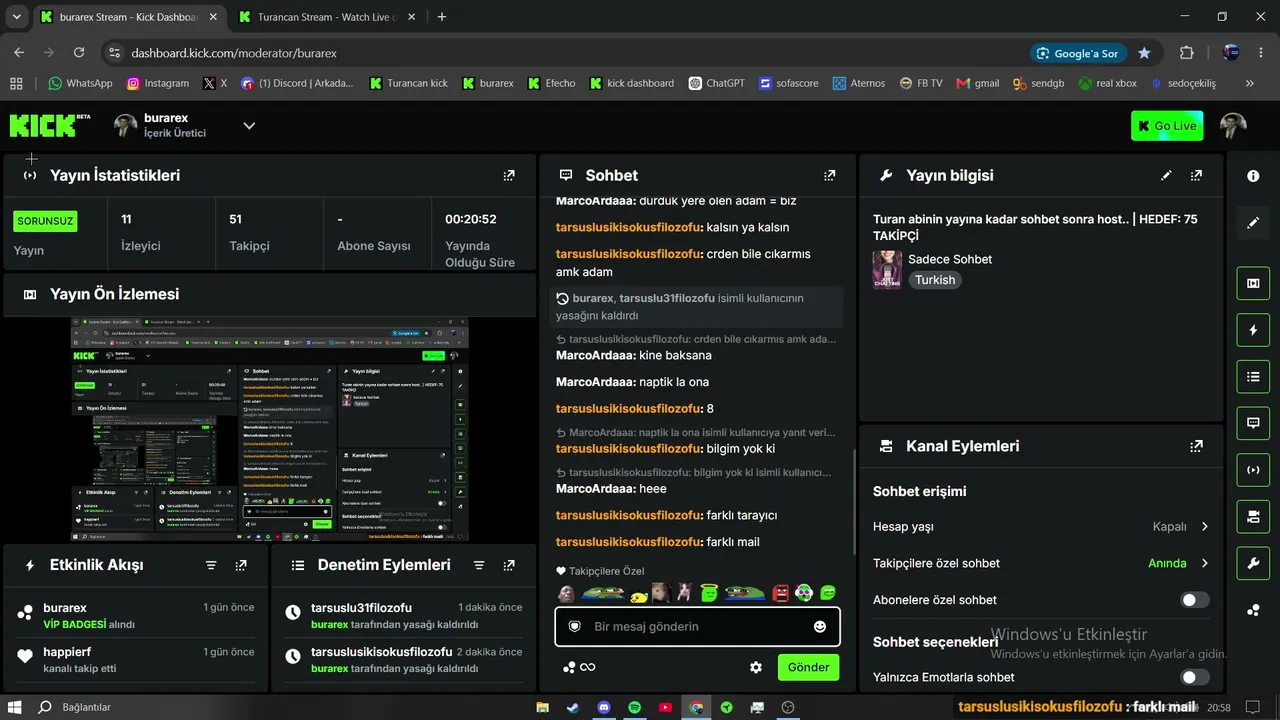Image resolution: width=1280 pixels, height=720 pixels.
Task: Insert the yellow duck emote
Action: (x=638, y=595)
